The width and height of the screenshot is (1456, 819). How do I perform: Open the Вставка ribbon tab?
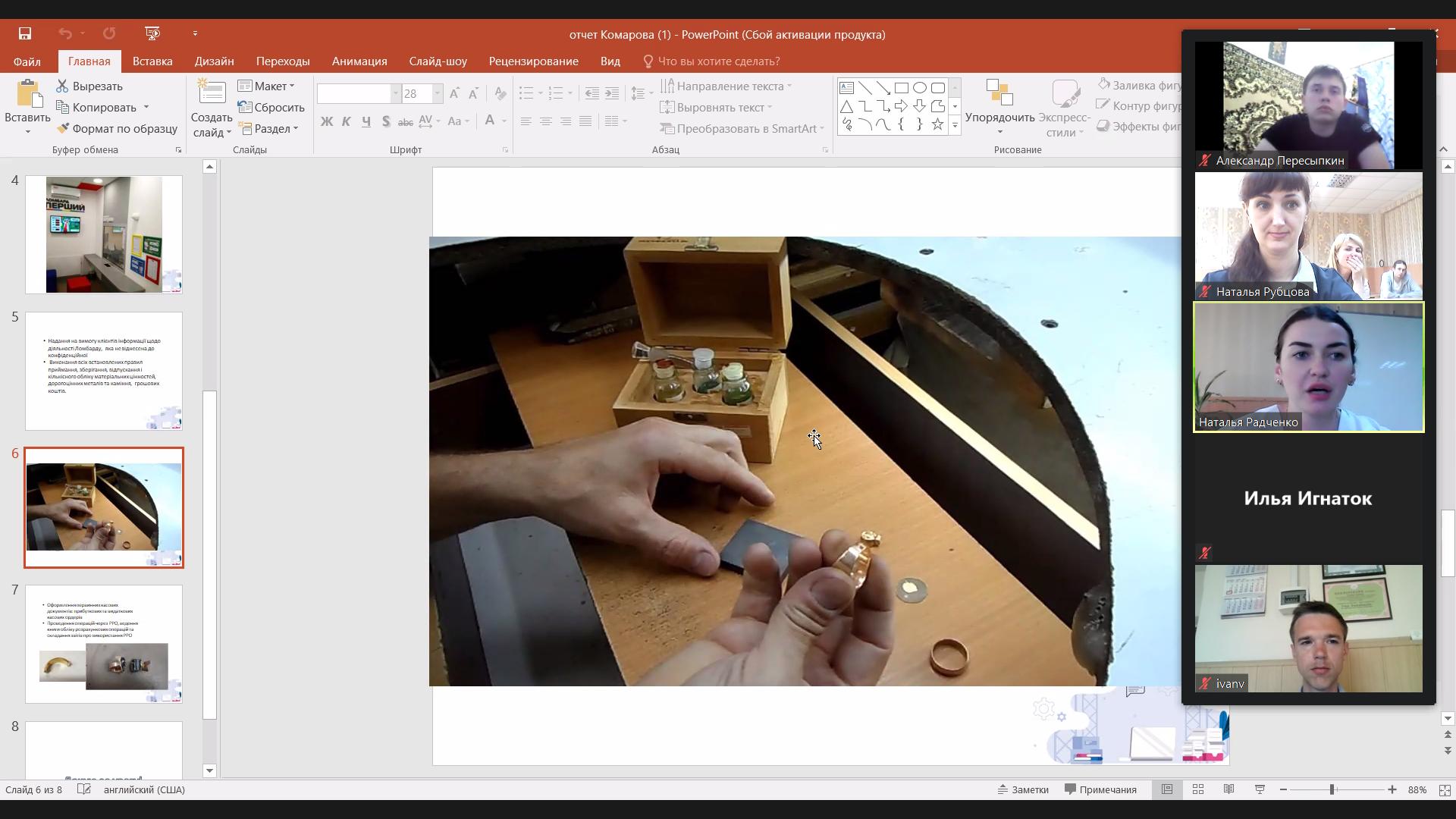[x=152, y=61]
